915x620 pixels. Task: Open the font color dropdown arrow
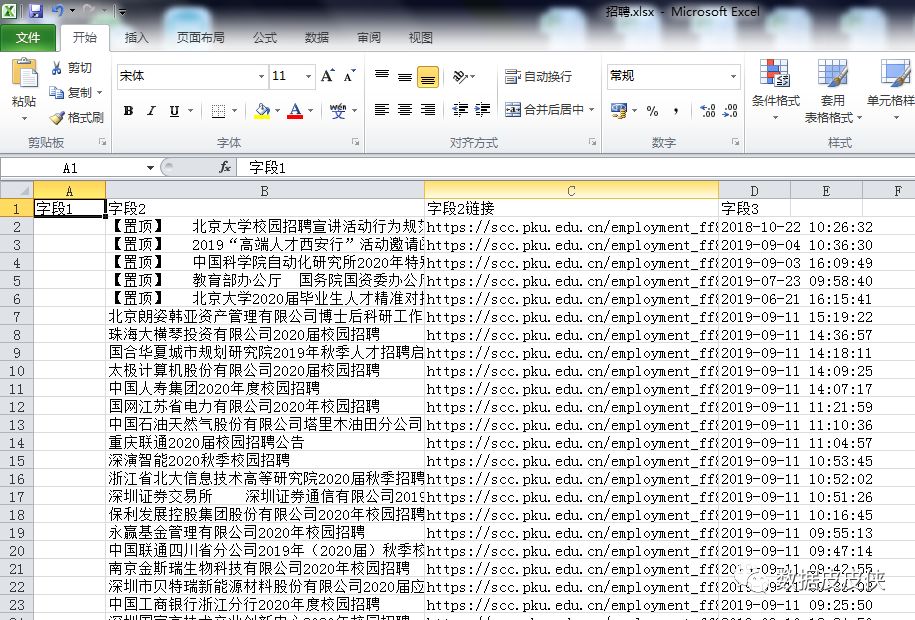pos(310,111)
